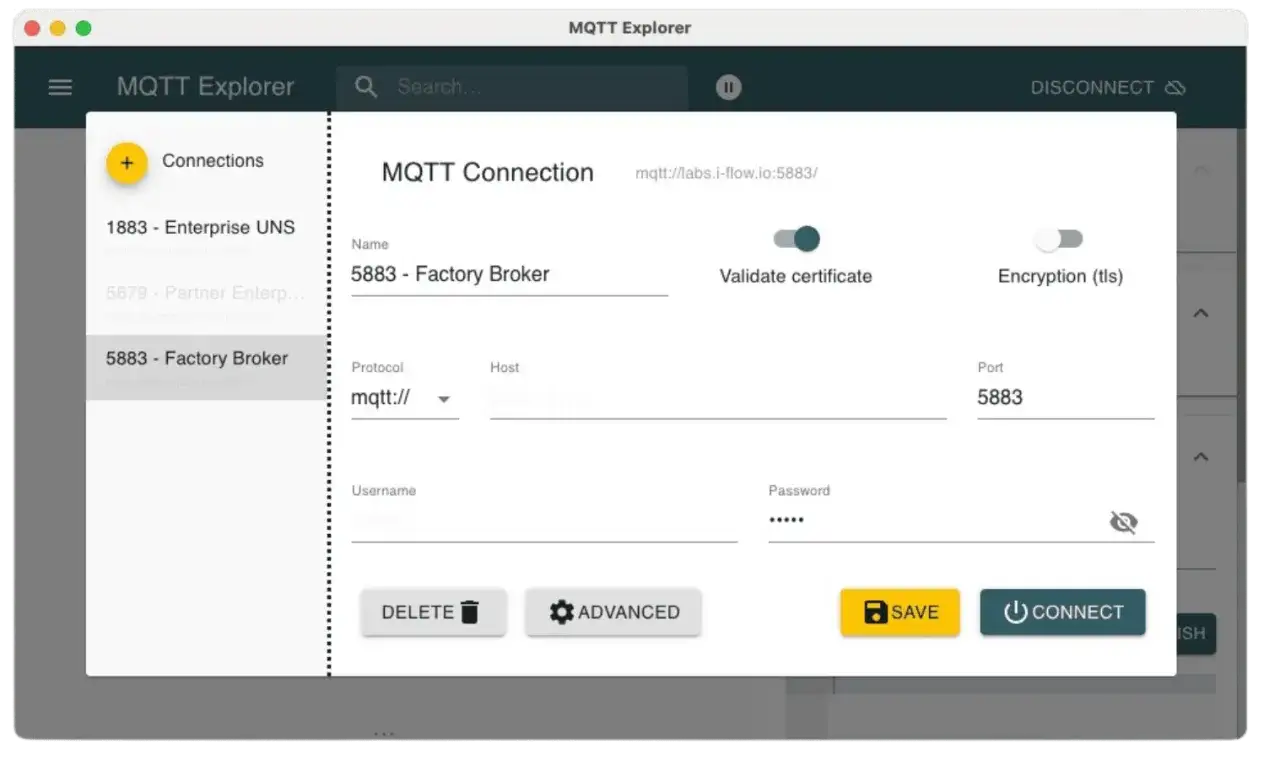Enable the Encryption (tls) switch

click(x=1059, y=238)
